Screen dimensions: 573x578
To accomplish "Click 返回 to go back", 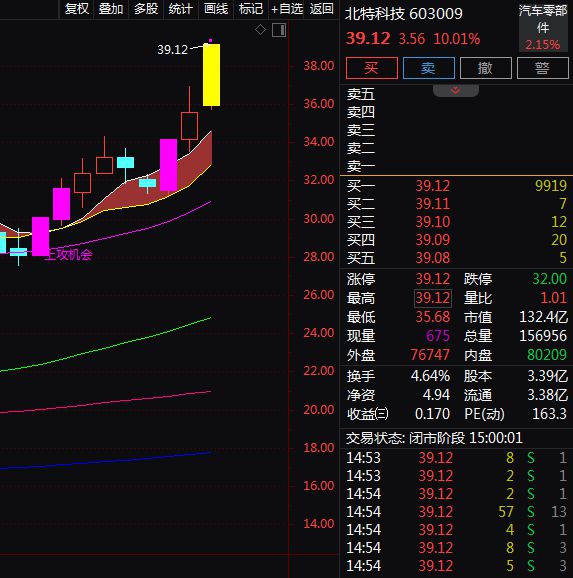I will [x=322, y=8].
